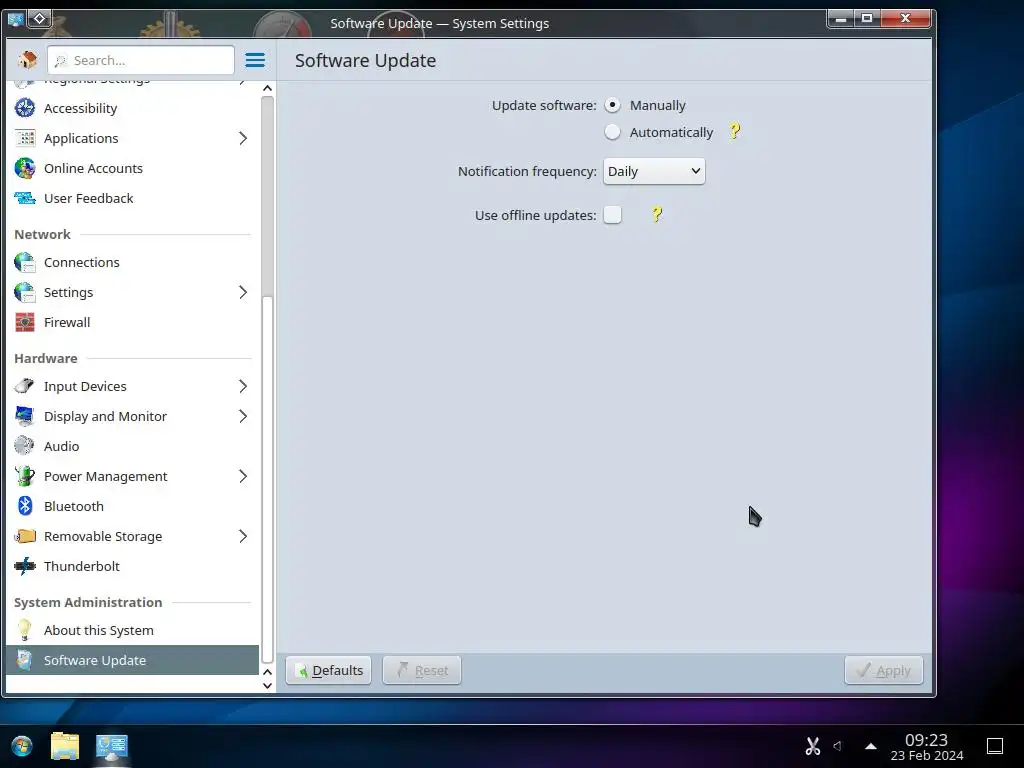Screen dimensions: 1024x768
Task: Open the hamburger menu button
Action: click(x=255, y=60)
